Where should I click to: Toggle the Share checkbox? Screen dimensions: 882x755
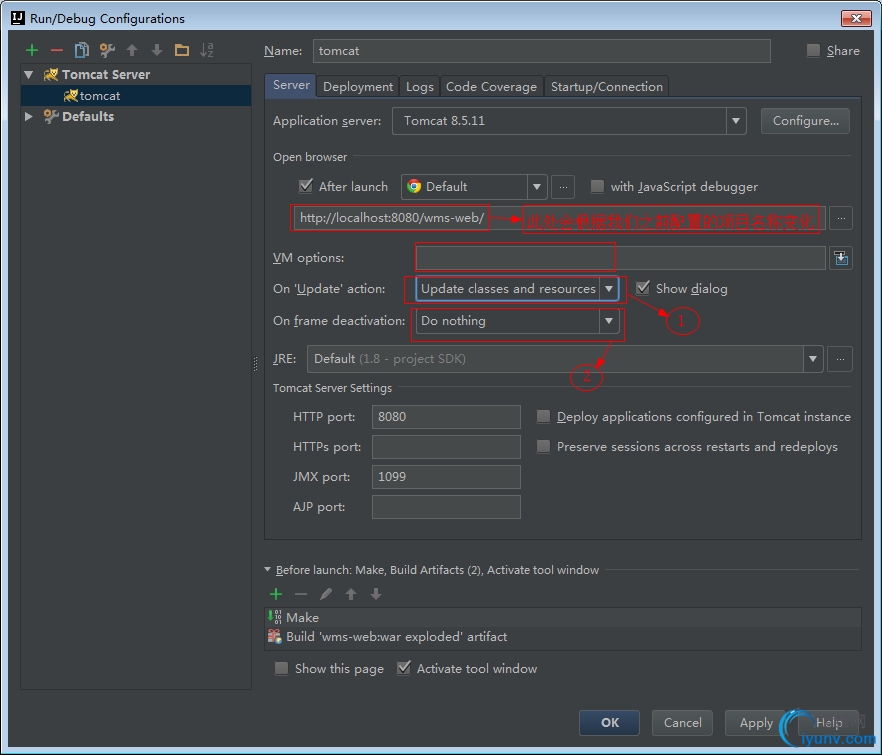click(813, 51)
